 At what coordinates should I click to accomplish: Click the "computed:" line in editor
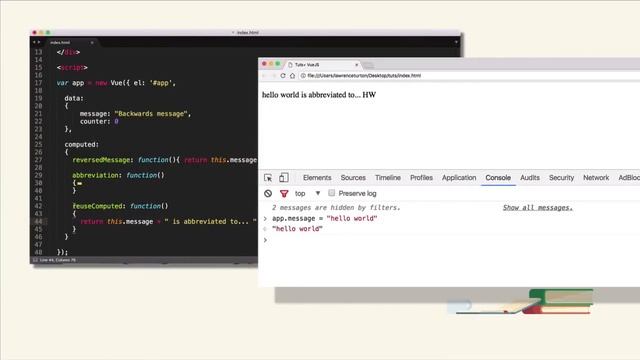coord(82,144)
